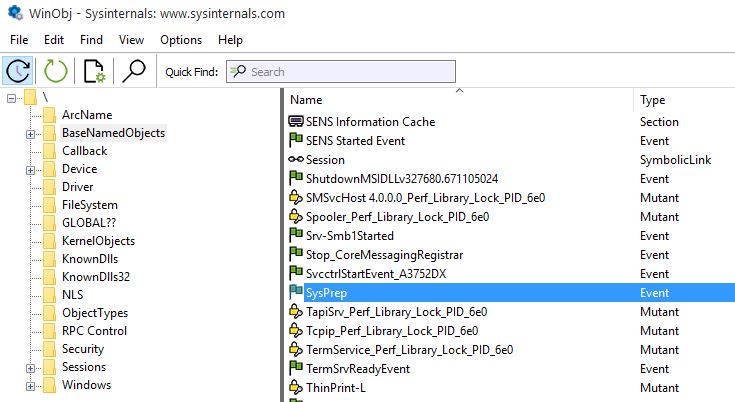Select the TermSrvReadyEvent list entry
735x402 pixels.
click(357, 369)
